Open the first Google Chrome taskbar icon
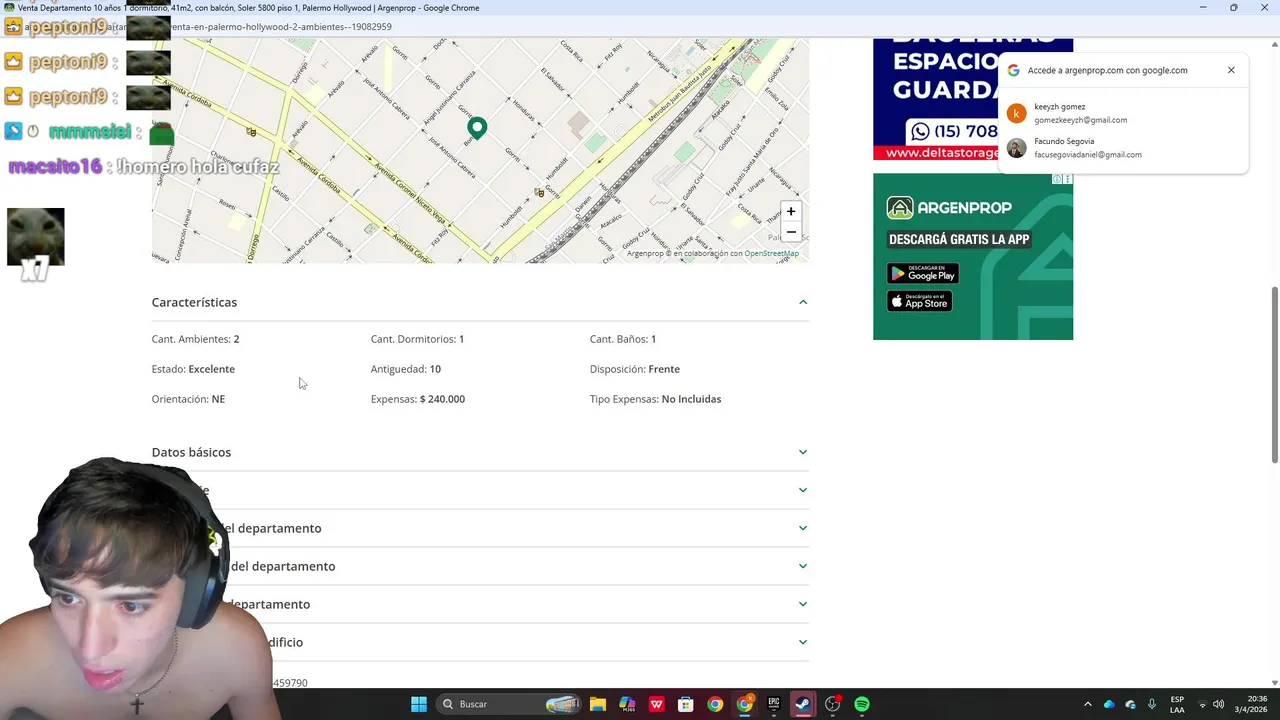The width and height of the screenshot is (1280, 720). pos(715,704)
